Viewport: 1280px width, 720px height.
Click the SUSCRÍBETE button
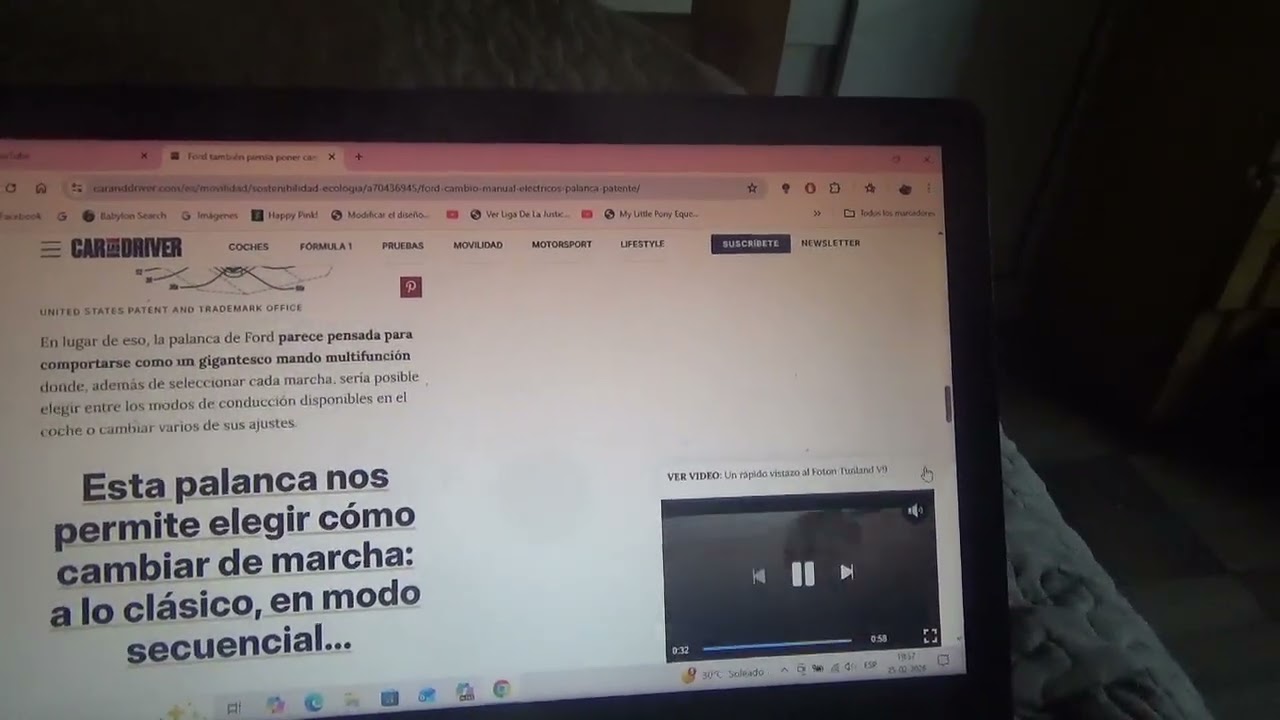(751, 244)
